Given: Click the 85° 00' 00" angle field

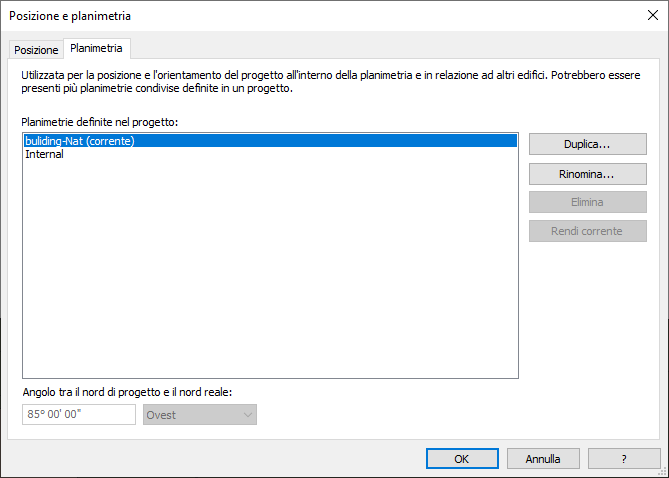Looking at the screenshot, I should pos(78,414).
